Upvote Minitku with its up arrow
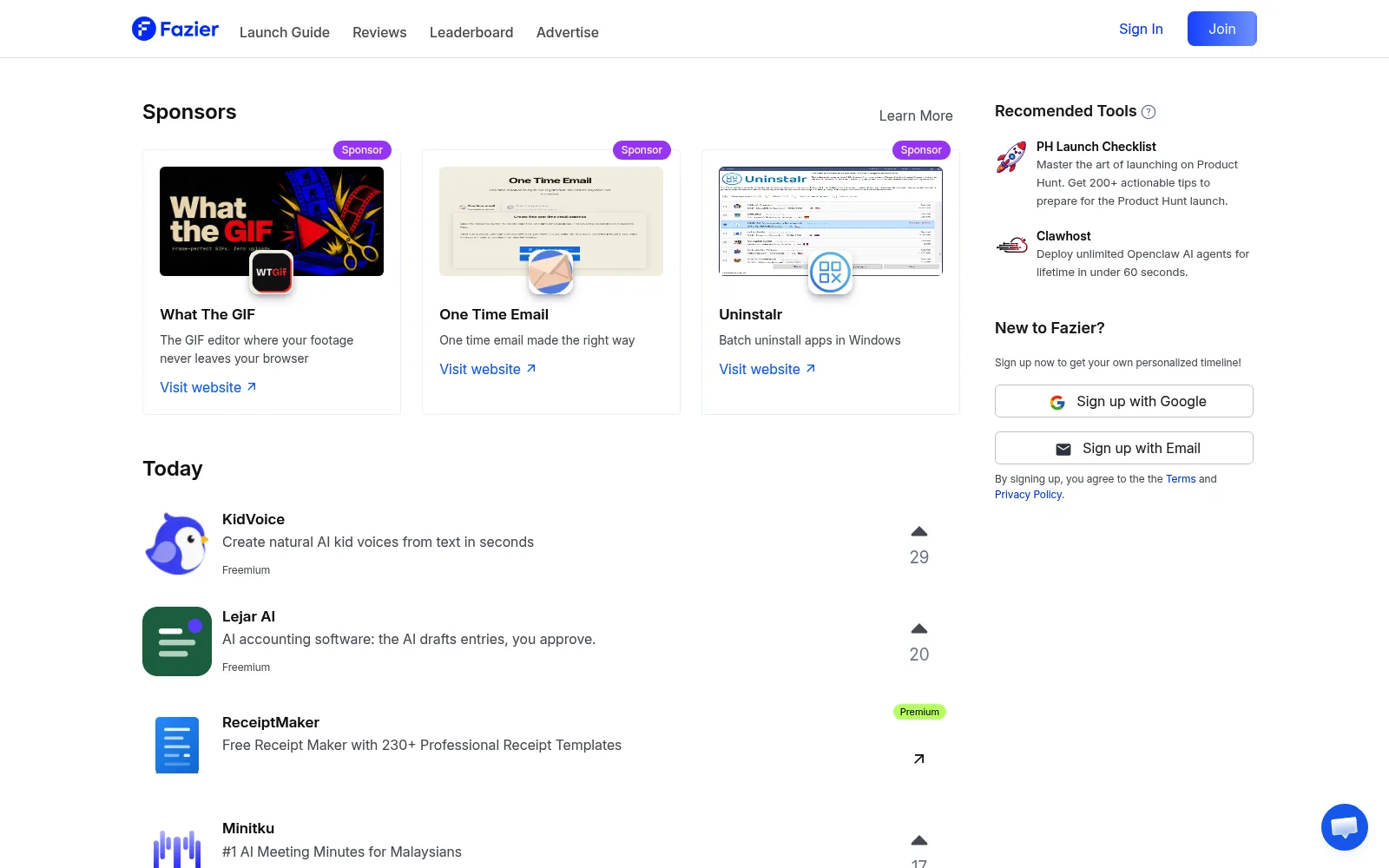Viewport: 1389px width, 868px height. [x=919, y=840]
